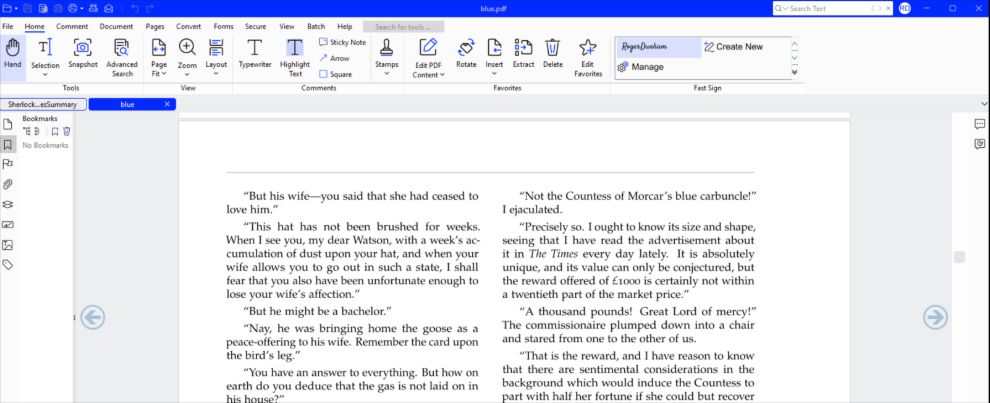
Task: Open the File menu
Action: click(x=8, y=27)
